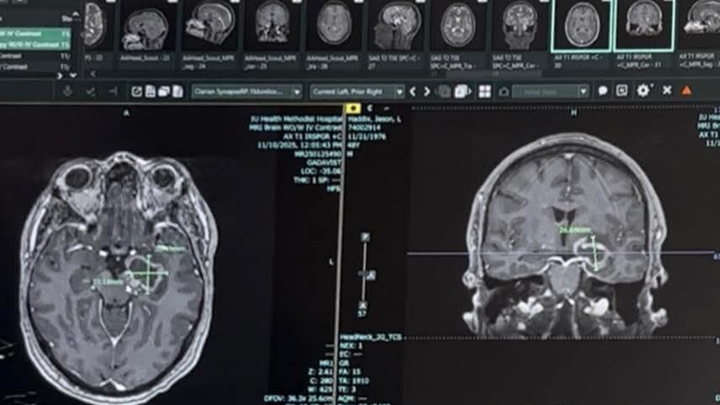Click the orange warning triangle icon
This screenshot has width=720, height=405.
(x=686, y=91)
